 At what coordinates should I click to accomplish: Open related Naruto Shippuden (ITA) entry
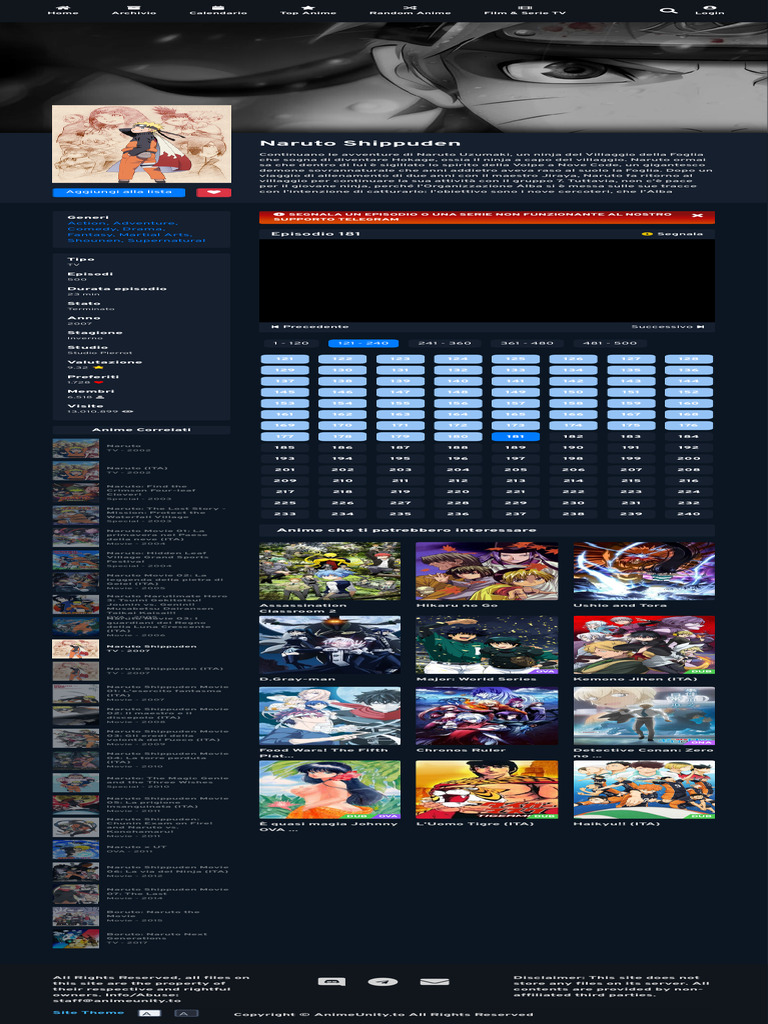coord(141,671)
